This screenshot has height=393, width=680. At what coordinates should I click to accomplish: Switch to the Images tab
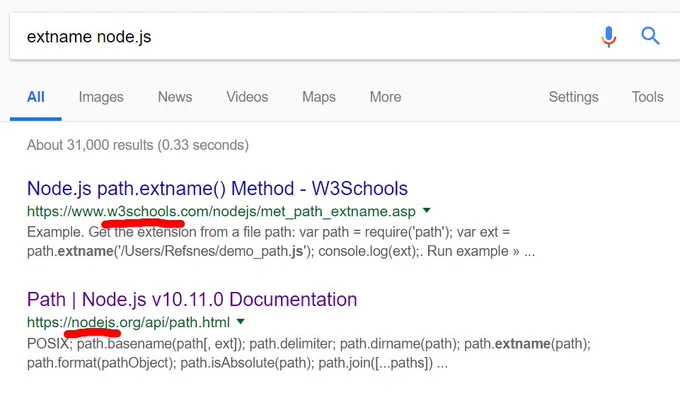click(101, 97)
